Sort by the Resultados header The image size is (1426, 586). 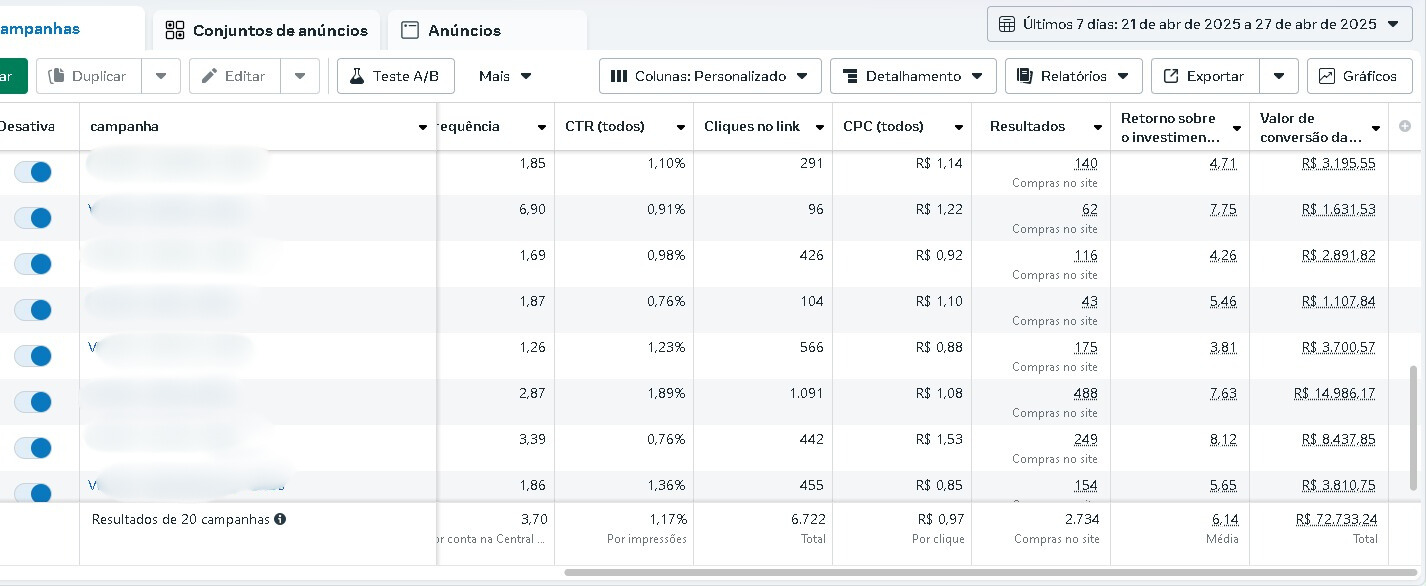pyautogui.click(x=1027, y=127)
